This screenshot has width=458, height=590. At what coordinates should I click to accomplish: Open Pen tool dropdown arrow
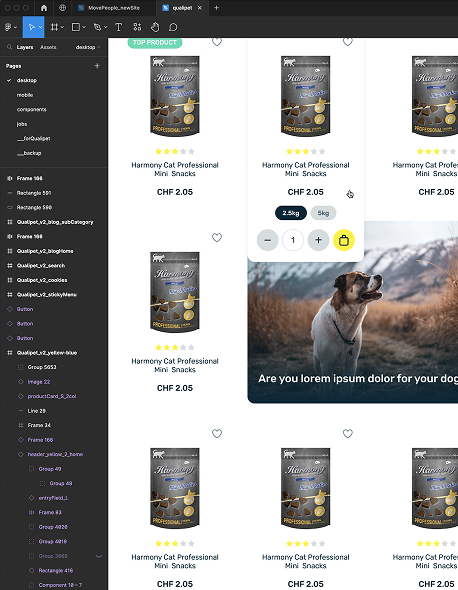106,27
